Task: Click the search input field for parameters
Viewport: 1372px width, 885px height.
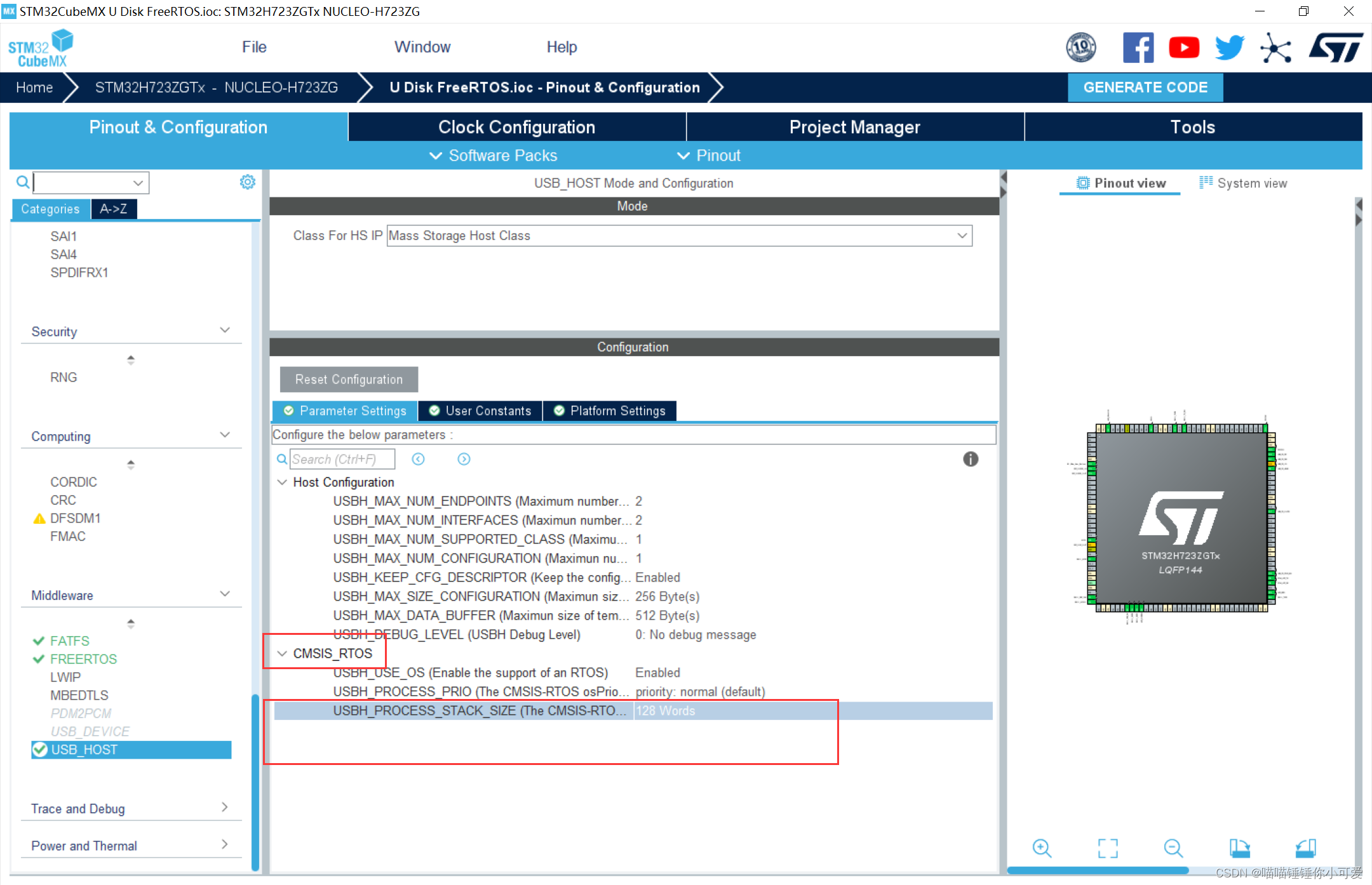Action: tap(341, 459)
